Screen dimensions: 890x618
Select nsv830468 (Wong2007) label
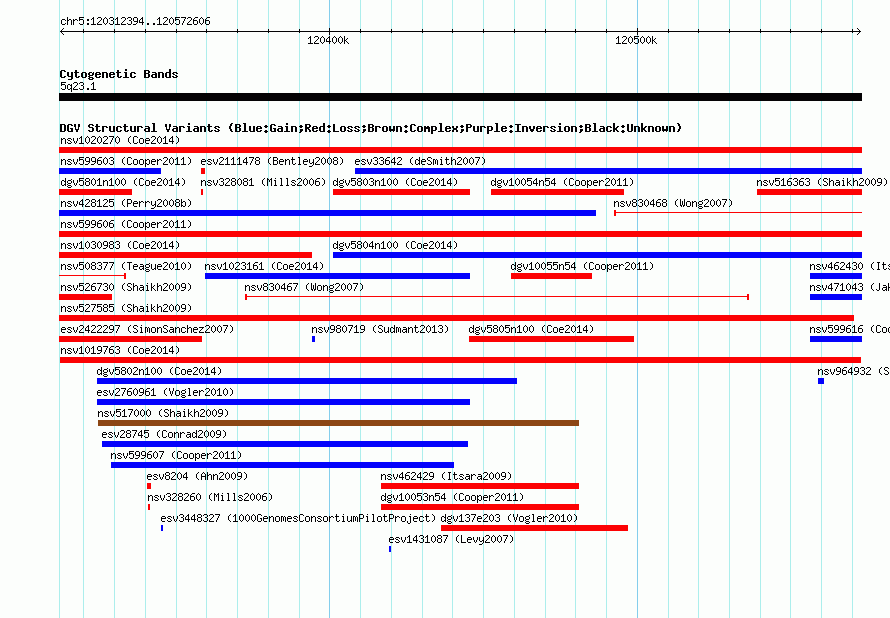point(673,203)
